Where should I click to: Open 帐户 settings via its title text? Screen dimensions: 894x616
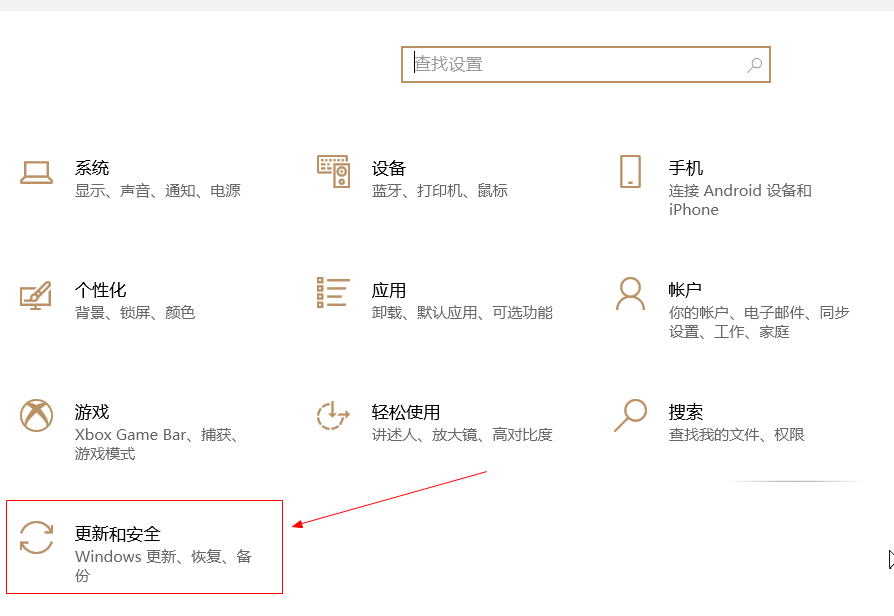[x=686, y=290]
